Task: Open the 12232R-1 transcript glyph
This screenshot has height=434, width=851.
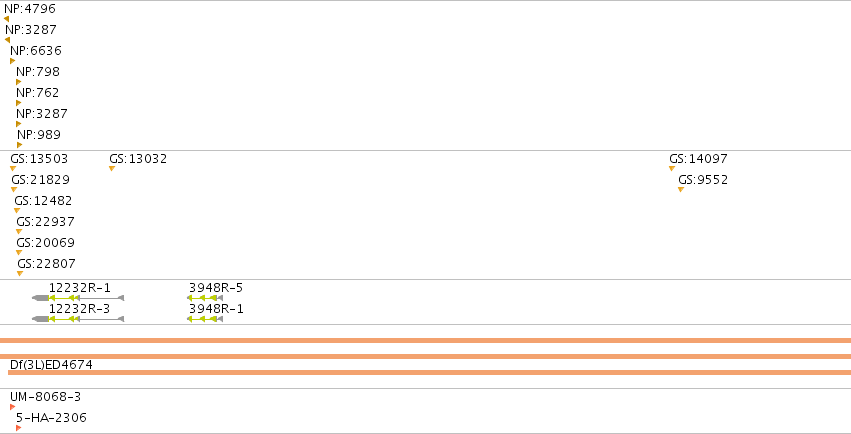Action: [78, 298]
